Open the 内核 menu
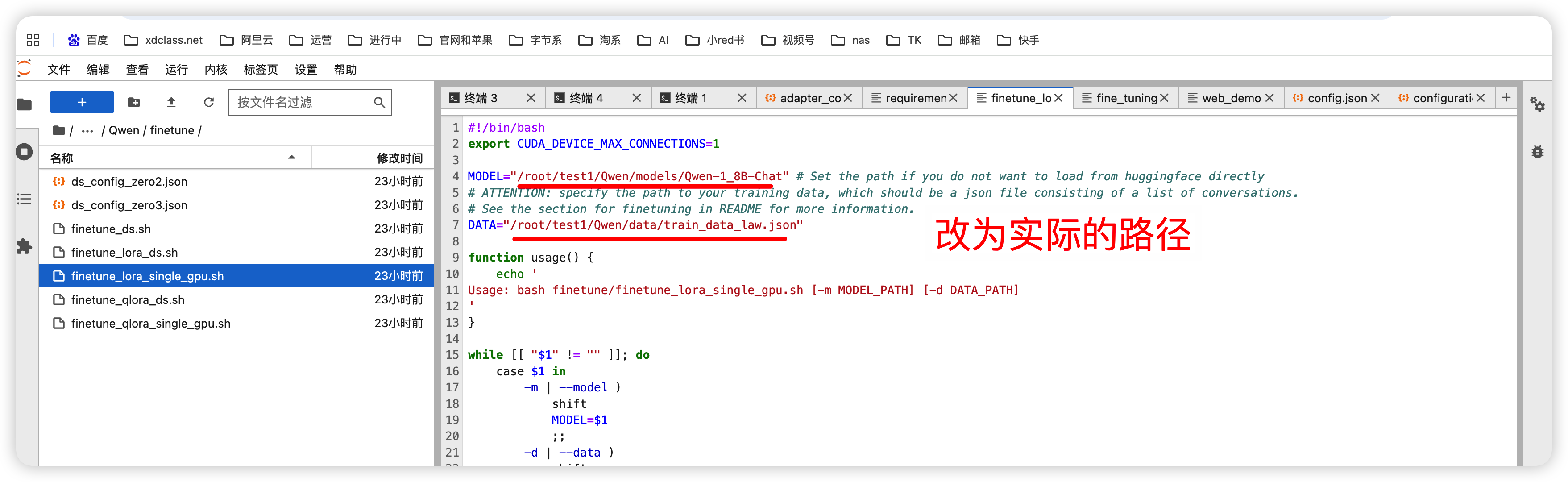Screen dimensions: 1568x482 pyautogui.click(x=216, y=69)
